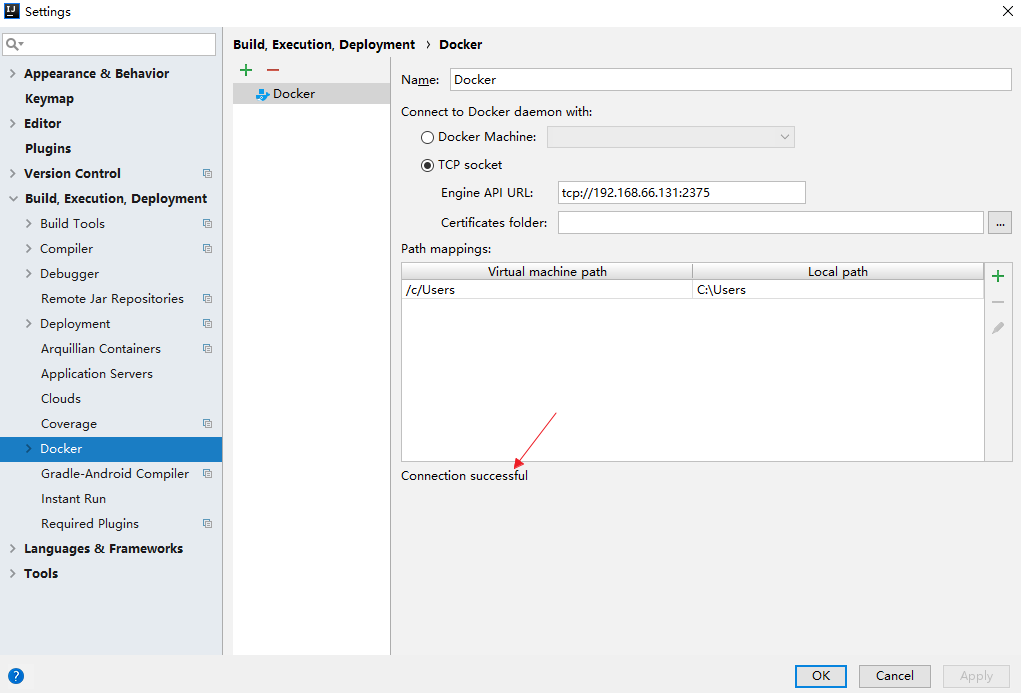Select the C:\Users local path cell

(838, 290)
